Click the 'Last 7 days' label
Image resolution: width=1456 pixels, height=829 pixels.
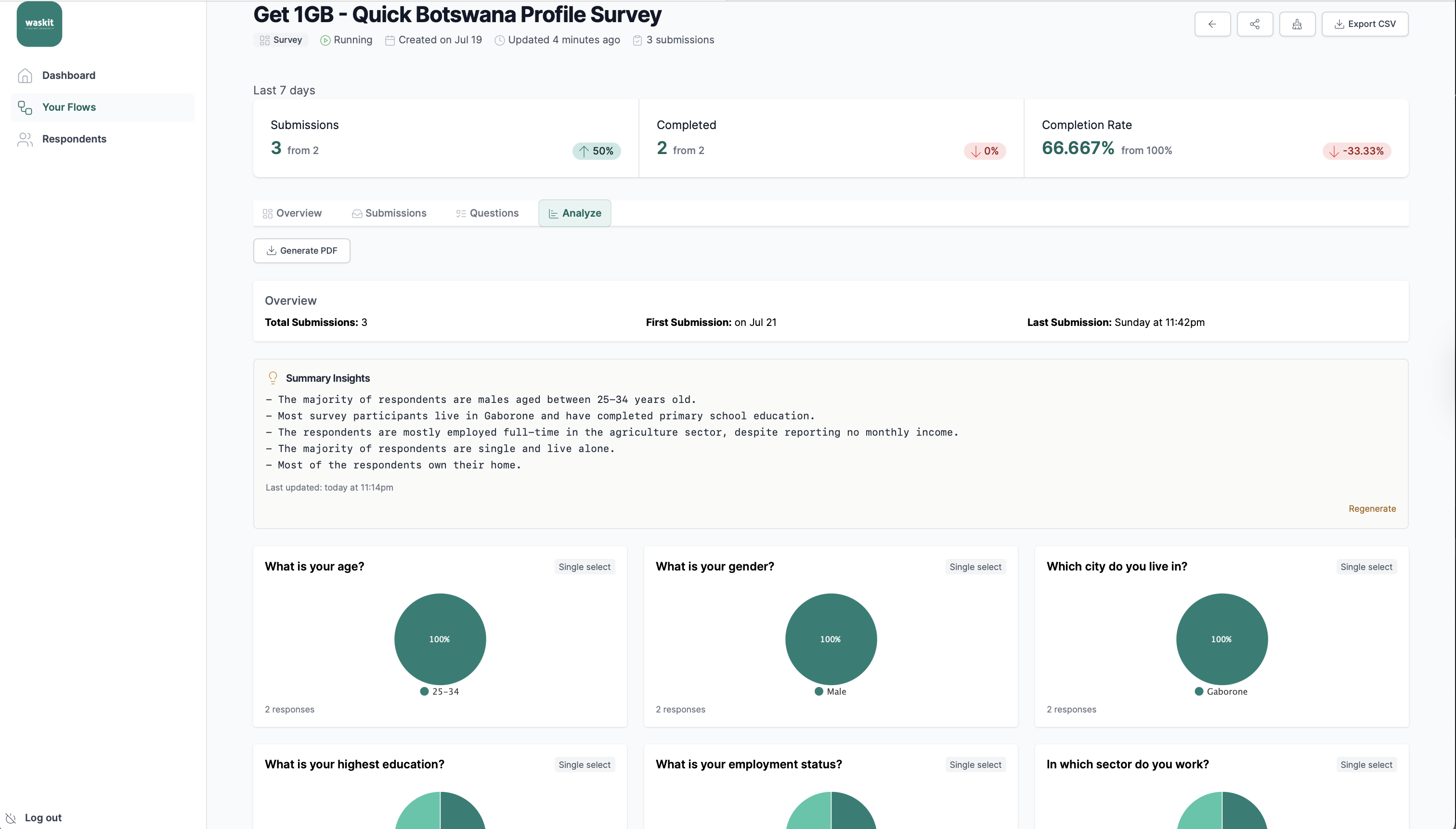tap(284, 90)
